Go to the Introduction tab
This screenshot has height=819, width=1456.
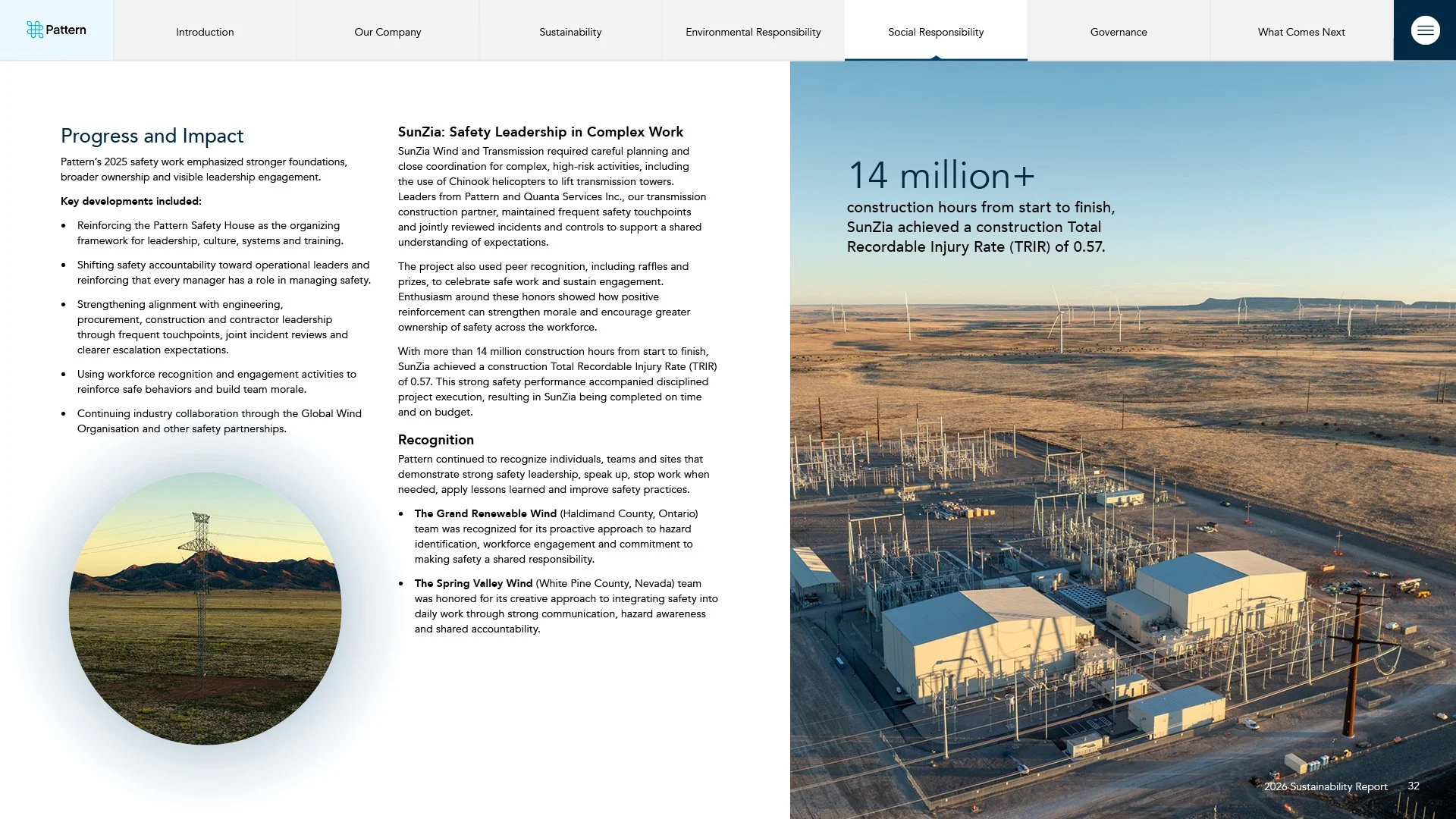coord(205,32)
